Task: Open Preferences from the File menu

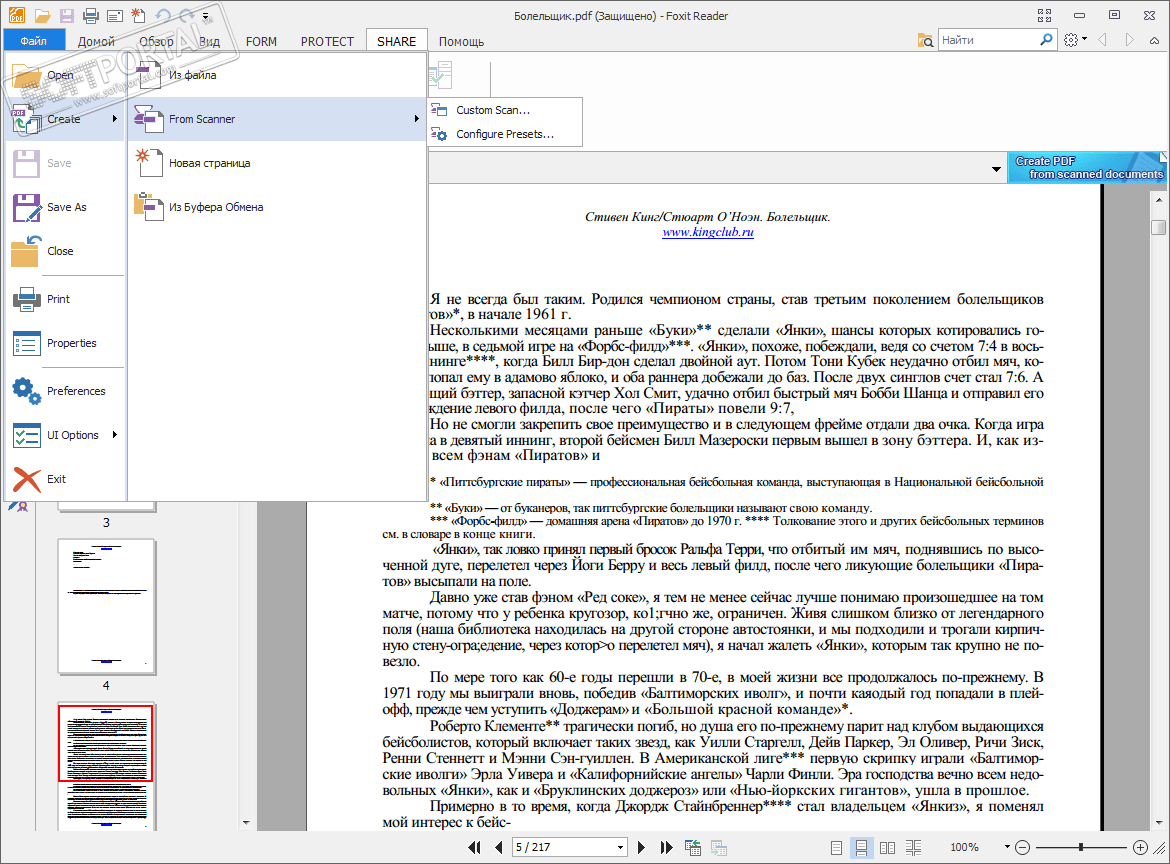Action: coord(65,390)
